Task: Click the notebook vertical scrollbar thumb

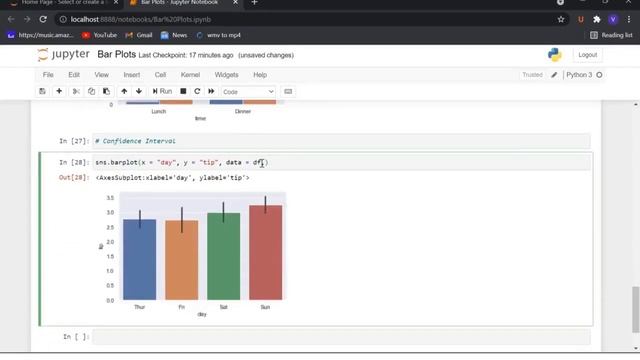Action: pos(636,309)
